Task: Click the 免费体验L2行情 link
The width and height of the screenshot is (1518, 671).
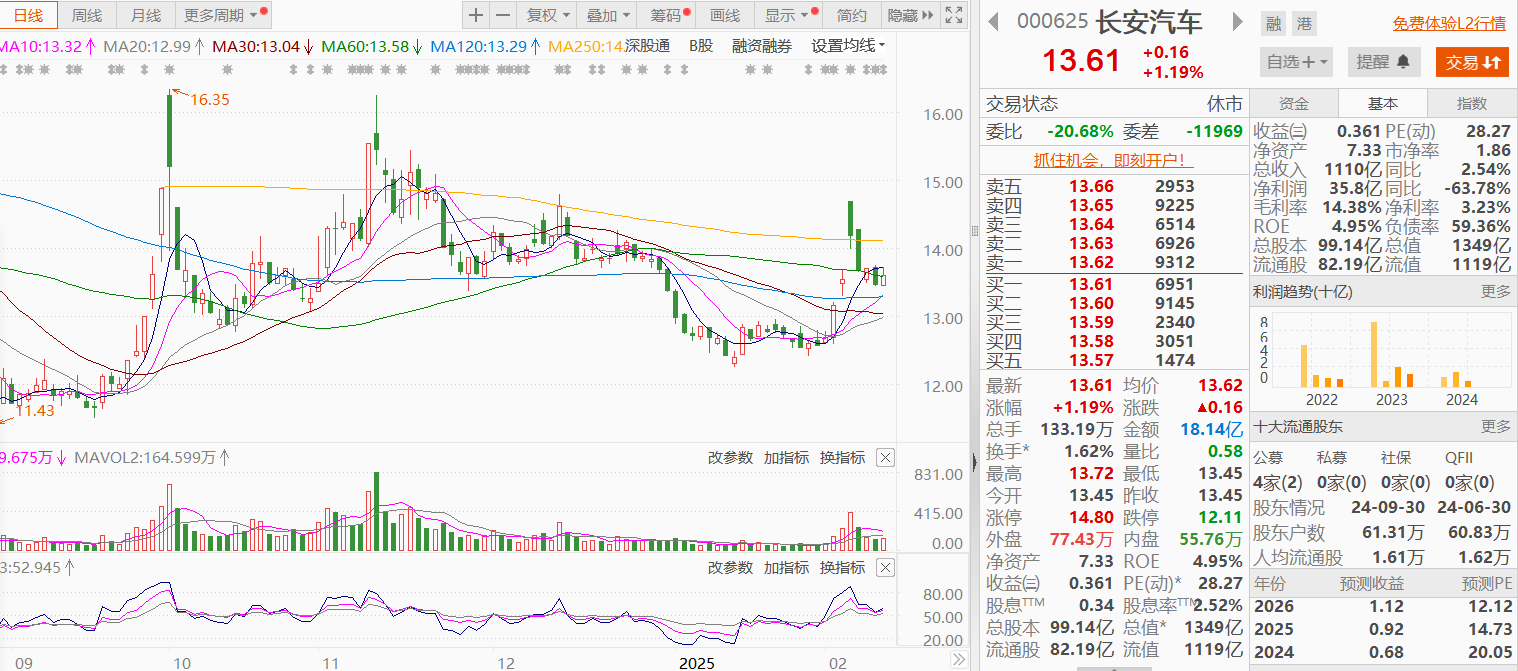Action: (x=1449, y=23)
